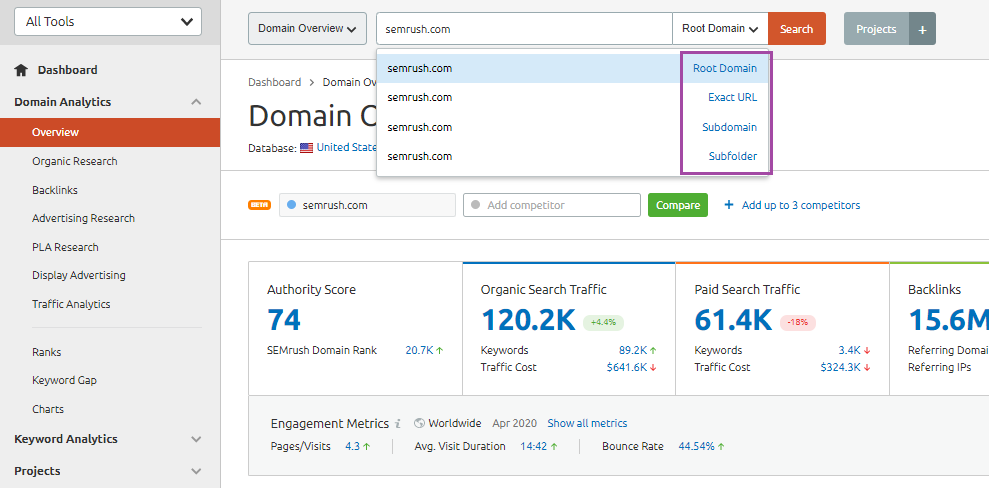Click the Add competitor input field
Image resolution: width=989 pixels, height=488 pixels.
[552, 205]
